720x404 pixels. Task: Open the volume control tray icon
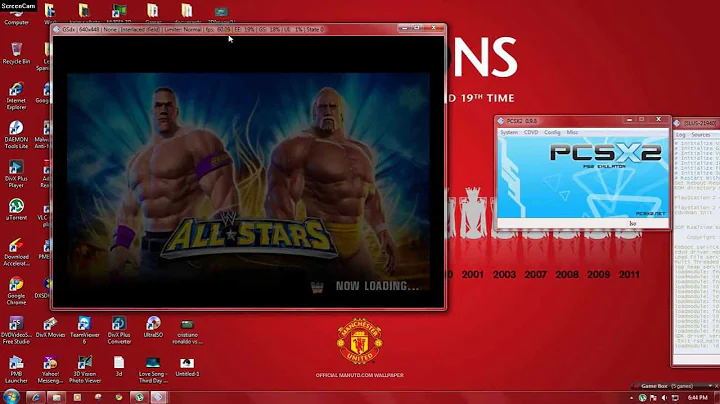664,398
